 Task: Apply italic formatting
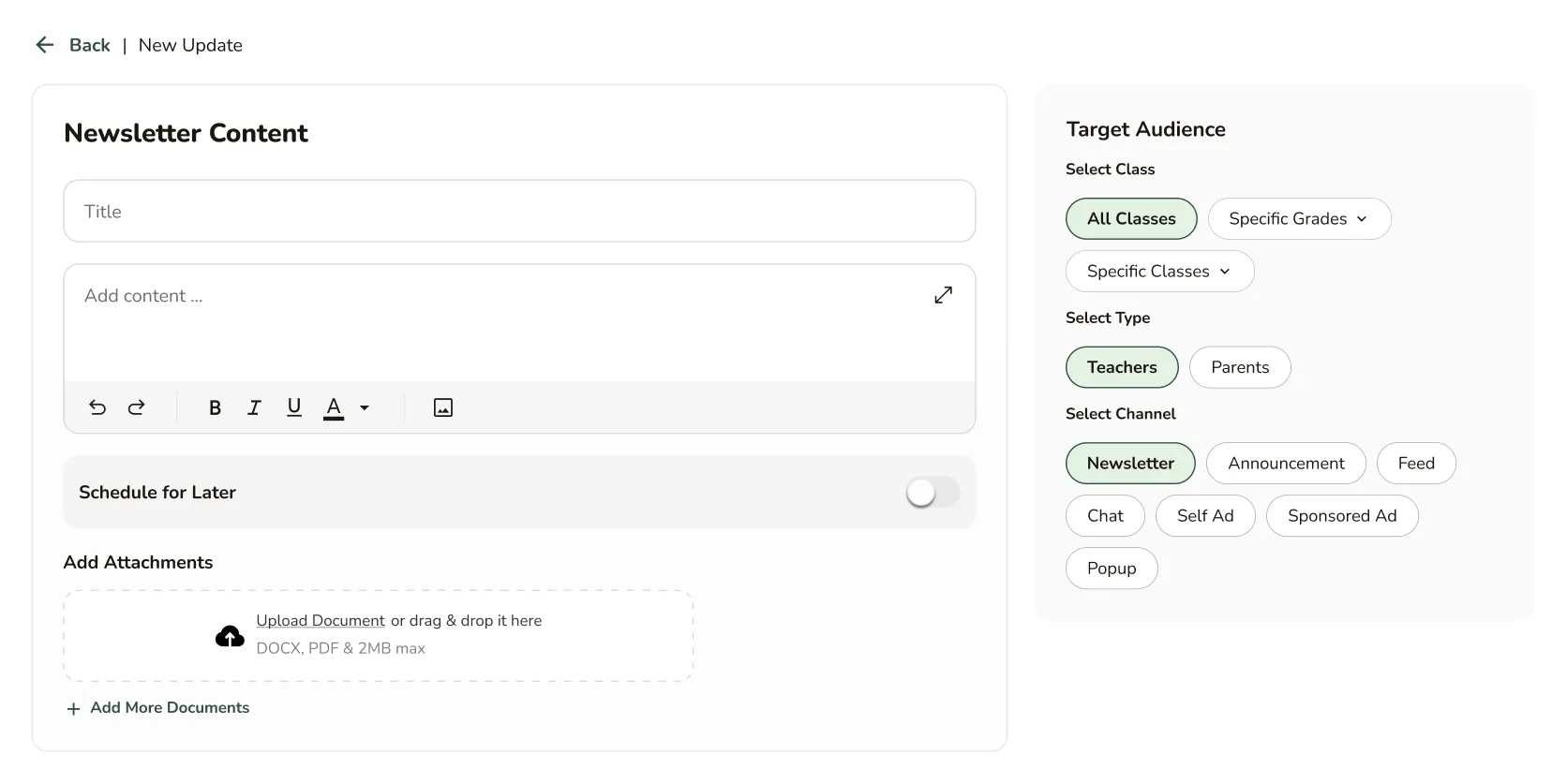(x=254, y=407)
